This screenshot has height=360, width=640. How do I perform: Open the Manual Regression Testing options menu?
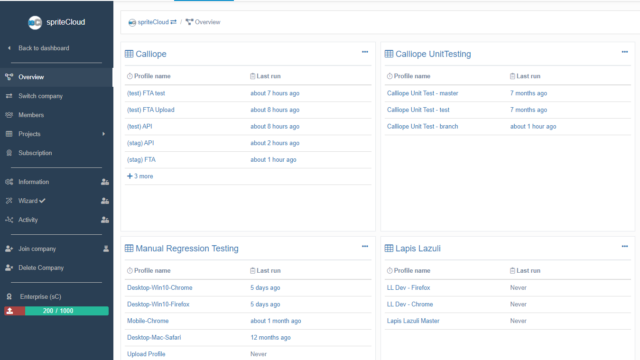365,247
